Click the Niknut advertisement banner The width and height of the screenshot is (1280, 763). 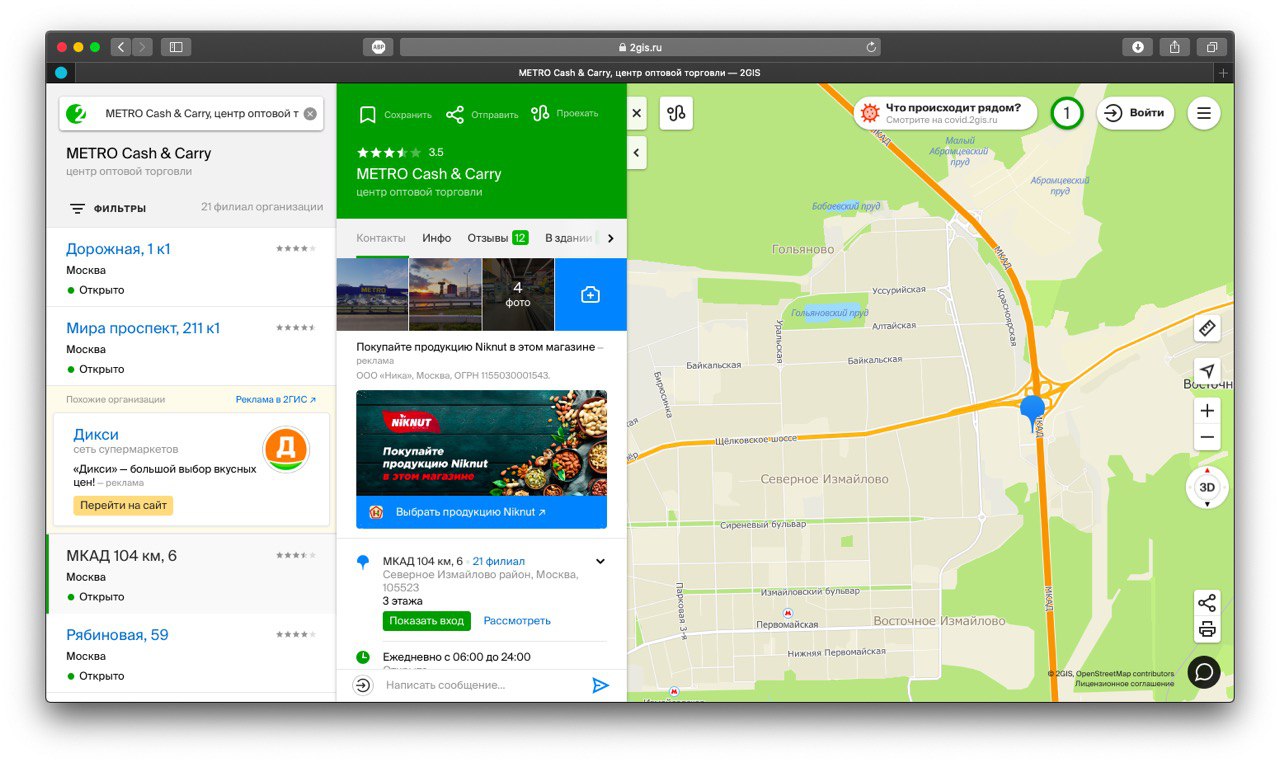tap(481, 443)
